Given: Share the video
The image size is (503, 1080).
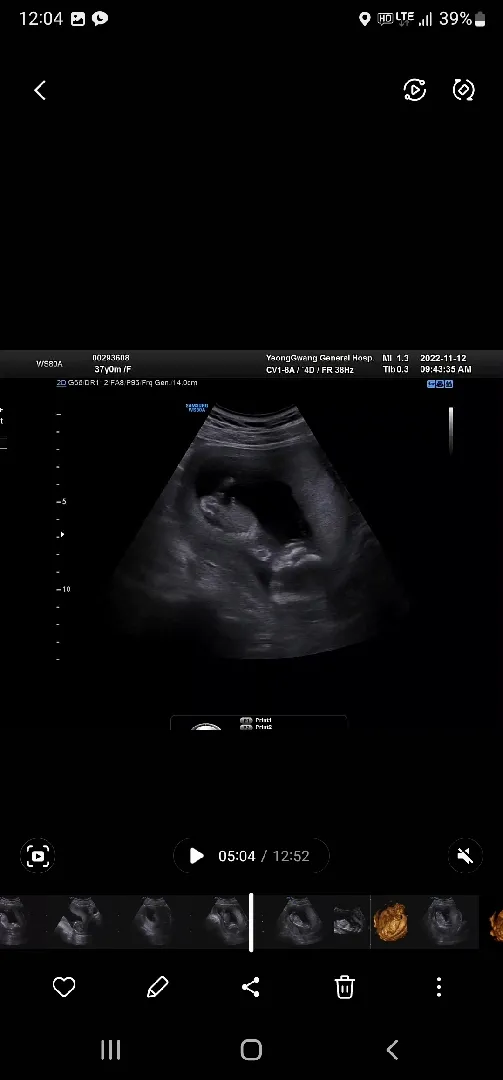Looking at the screenshot, I should tap(251, 988).
